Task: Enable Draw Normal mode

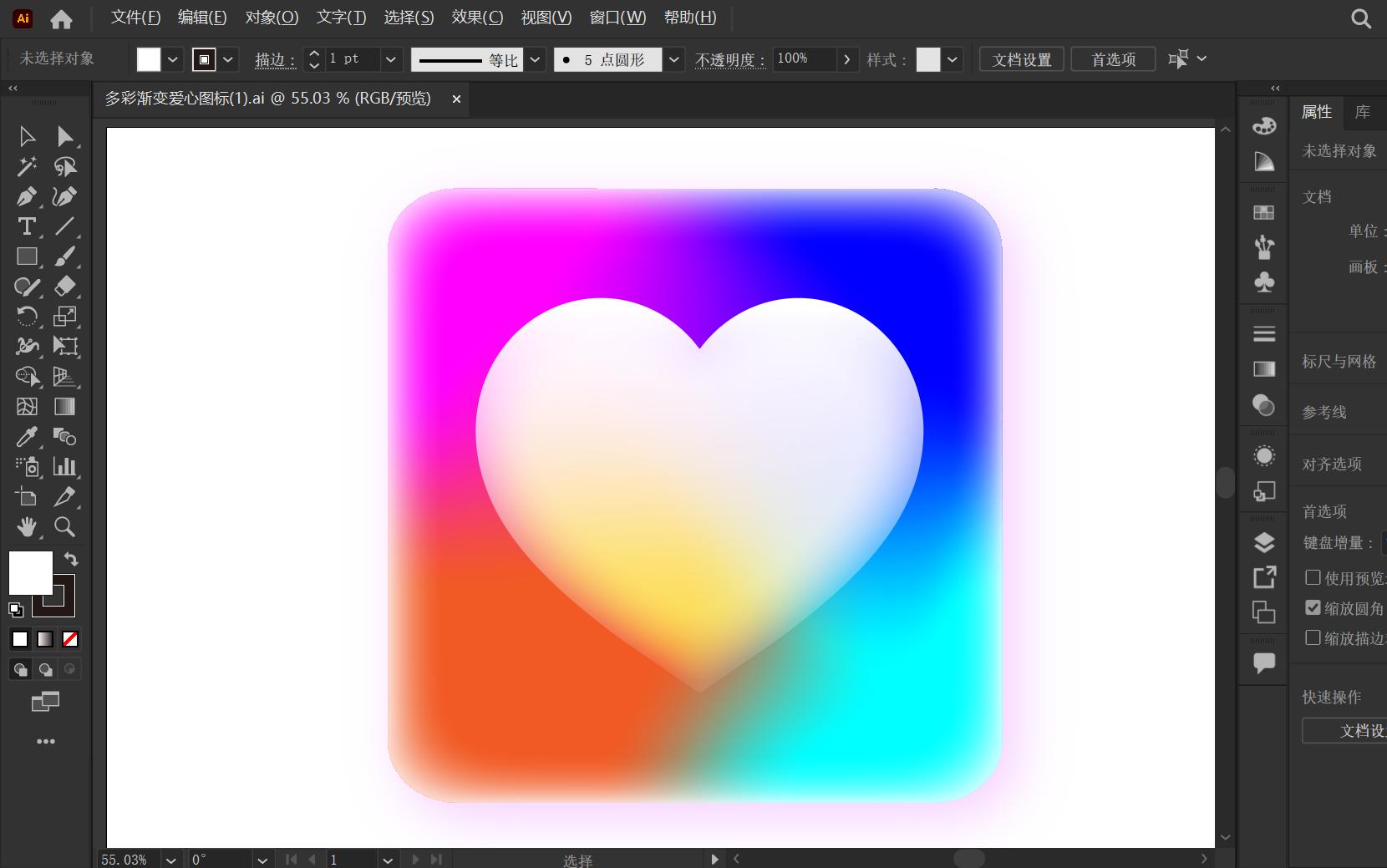Action: click(x=20, y=669)
